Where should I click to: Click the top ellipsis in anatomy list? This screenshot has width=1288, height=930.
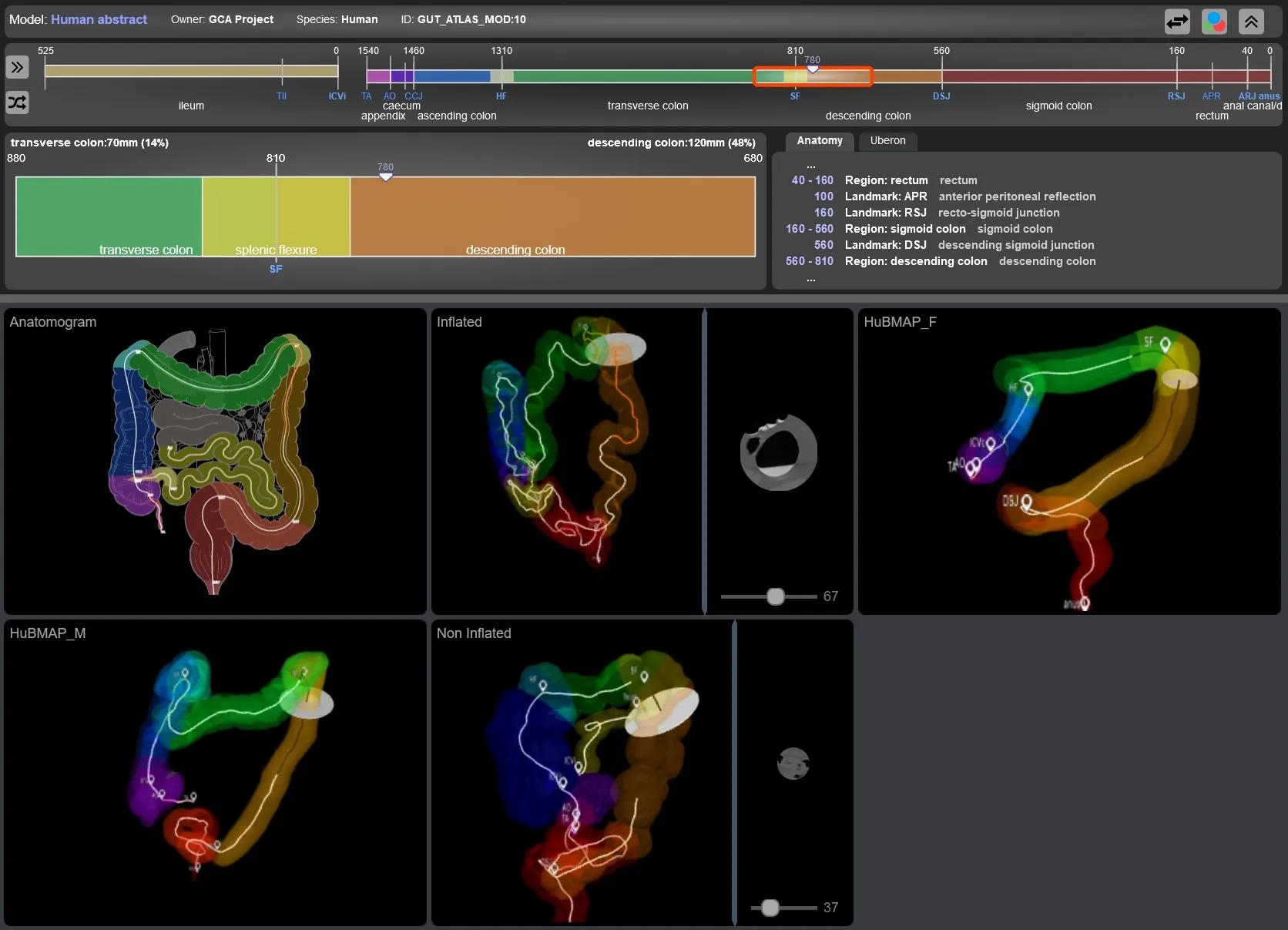810,165
